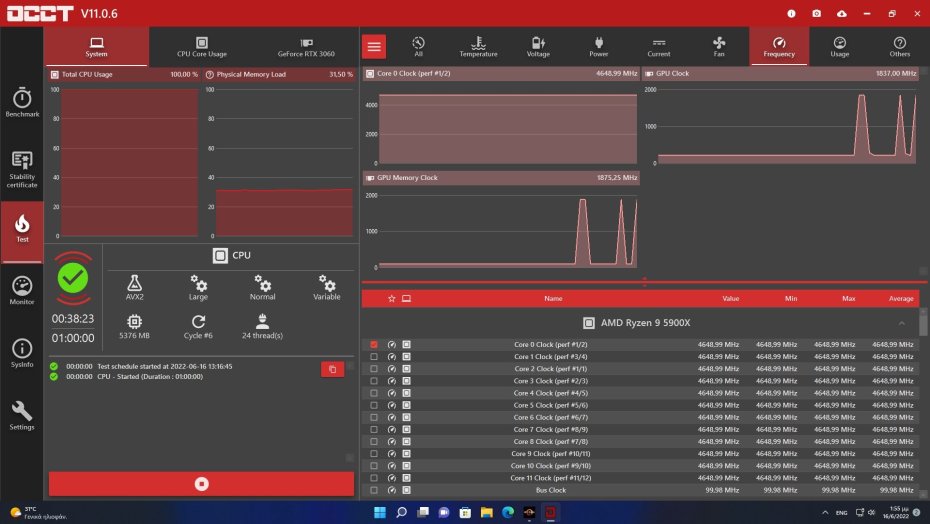Open SysInfo from the sidebar
This screenshot has width=930, height=524.
[x=22, y=353]
